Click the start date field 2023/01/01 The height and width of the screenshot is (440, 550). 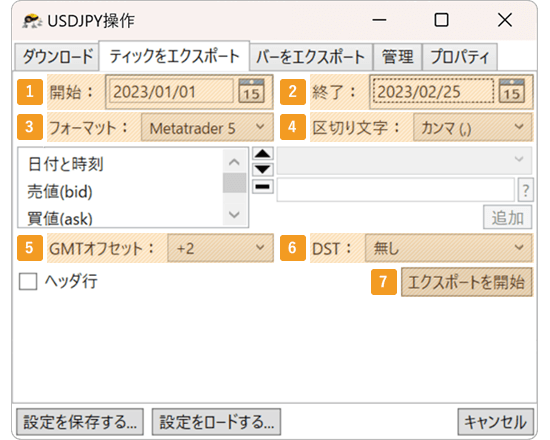(x=172, y=92)
